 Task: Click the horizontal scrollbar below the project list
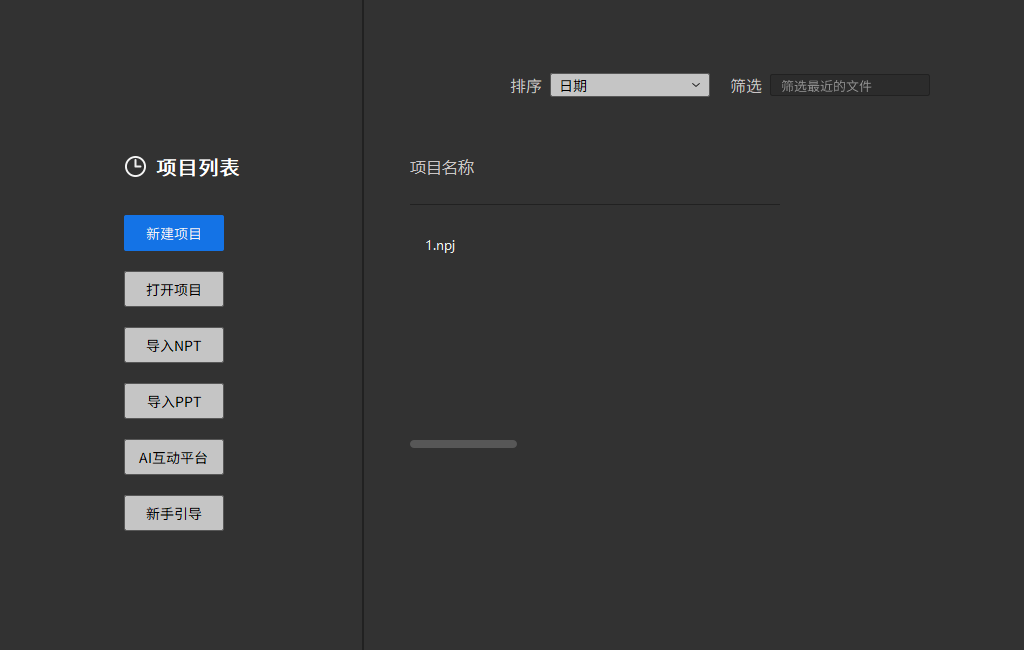(x=463, y=443)
